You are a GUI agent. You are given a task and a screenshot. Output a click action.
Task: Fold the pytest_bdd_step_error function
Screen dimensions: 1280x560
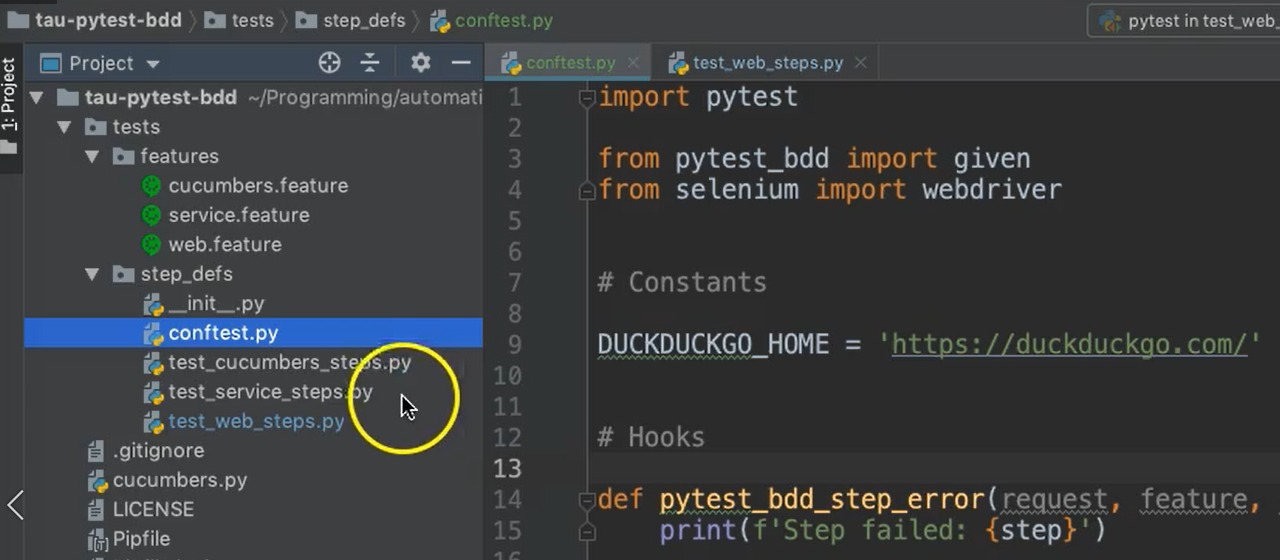tap(587, 500)
